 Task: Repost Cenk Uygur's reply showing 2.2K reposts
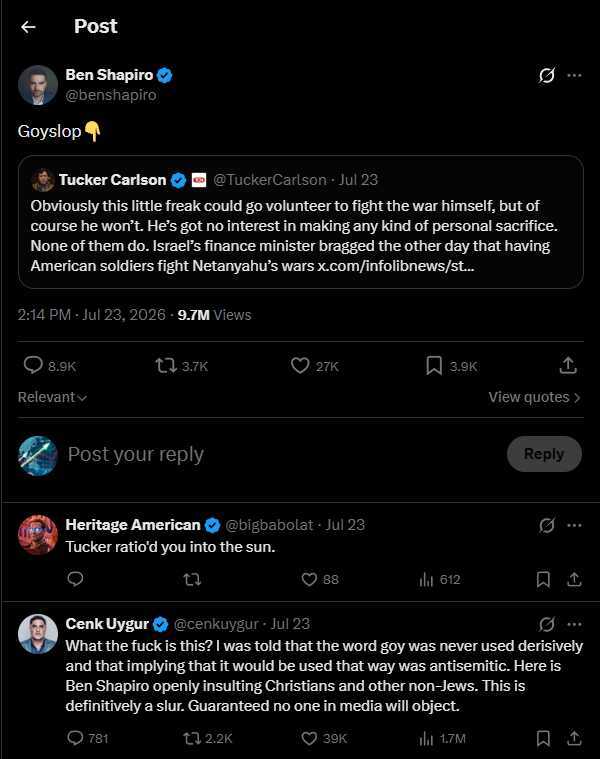192,738
